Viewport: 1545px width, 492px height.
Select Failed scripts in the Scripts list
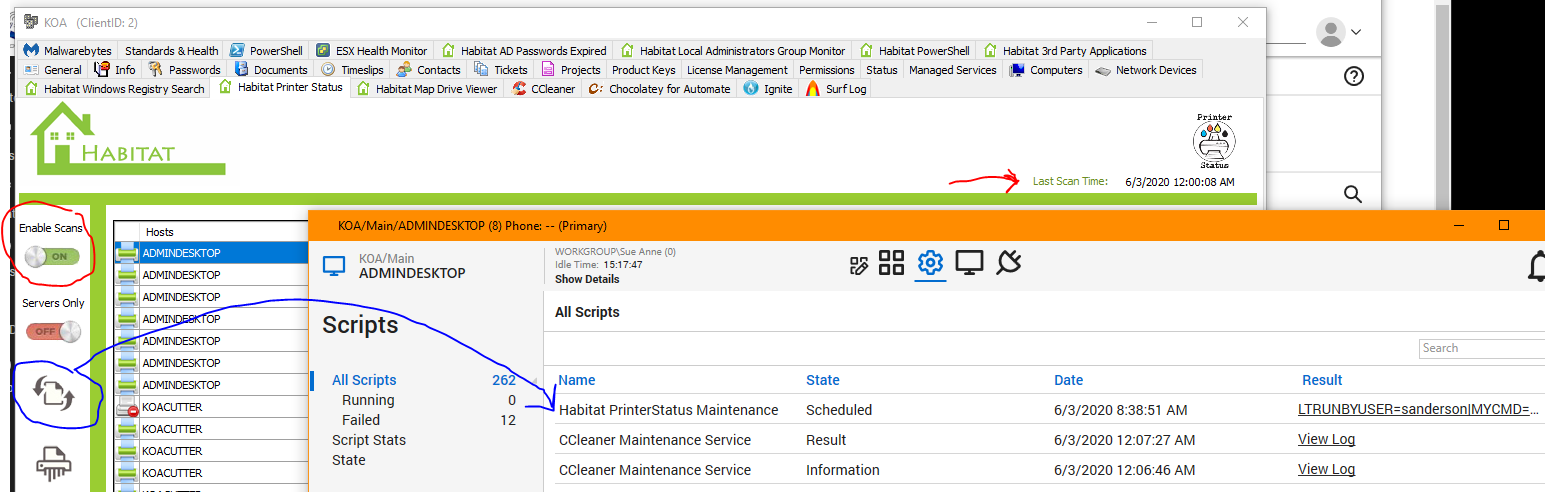click(x=361, y=420)
